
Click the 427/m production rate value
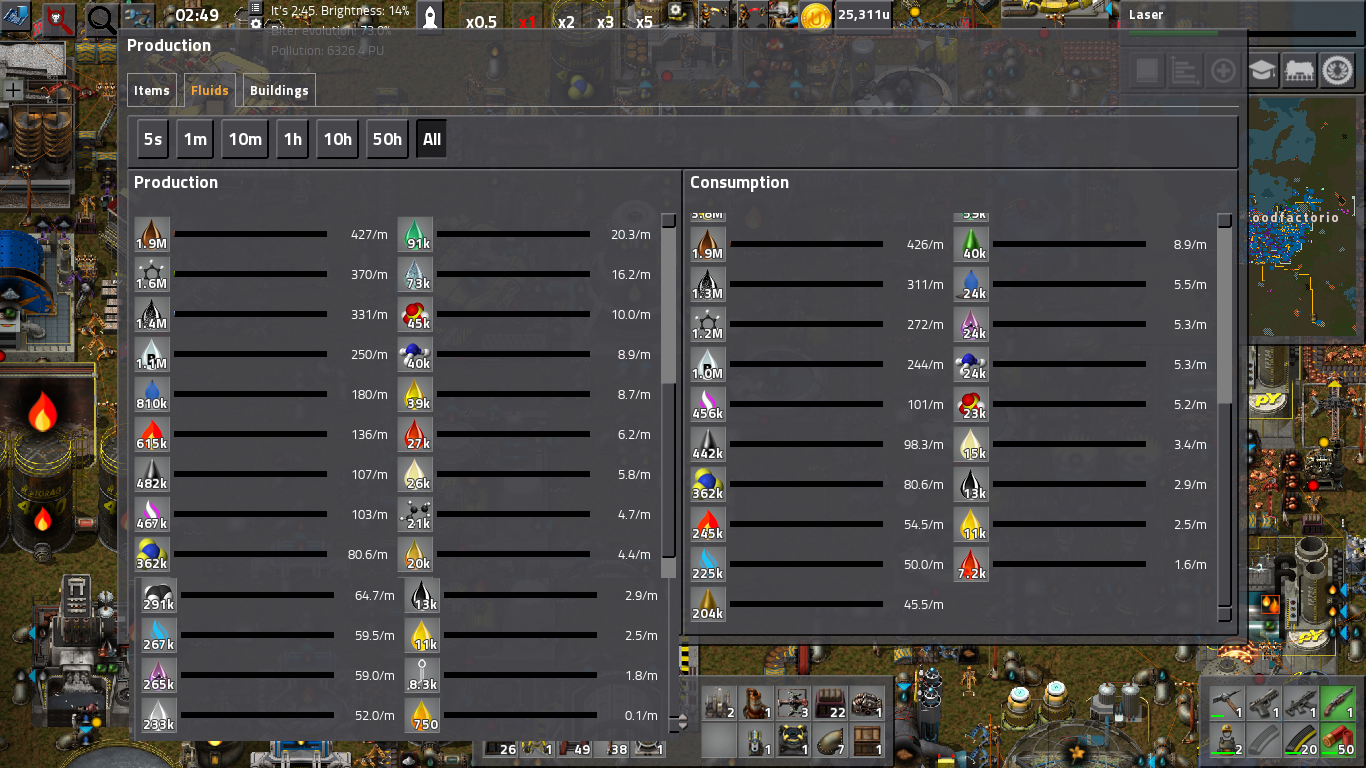[x=369, y=235]
